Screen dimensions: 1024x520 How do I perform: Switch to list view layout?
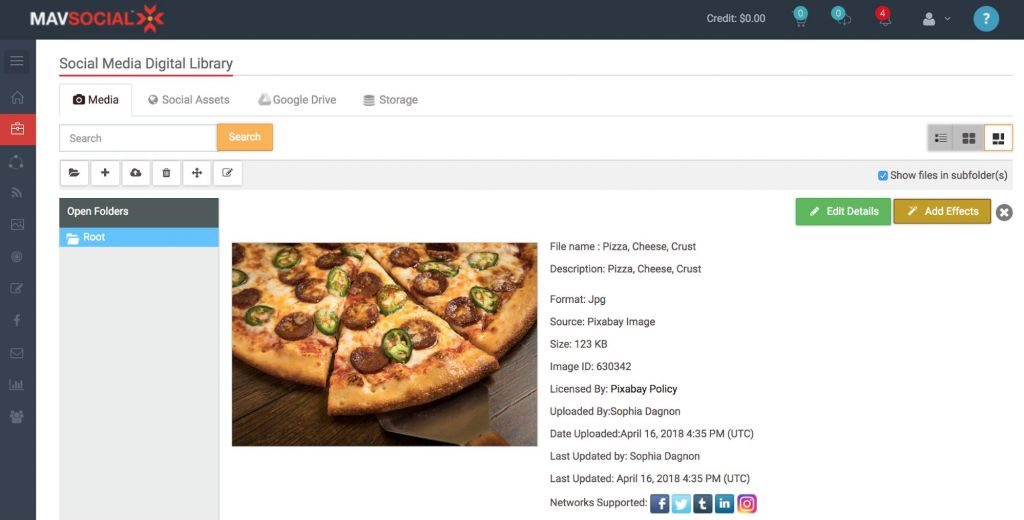940,138
